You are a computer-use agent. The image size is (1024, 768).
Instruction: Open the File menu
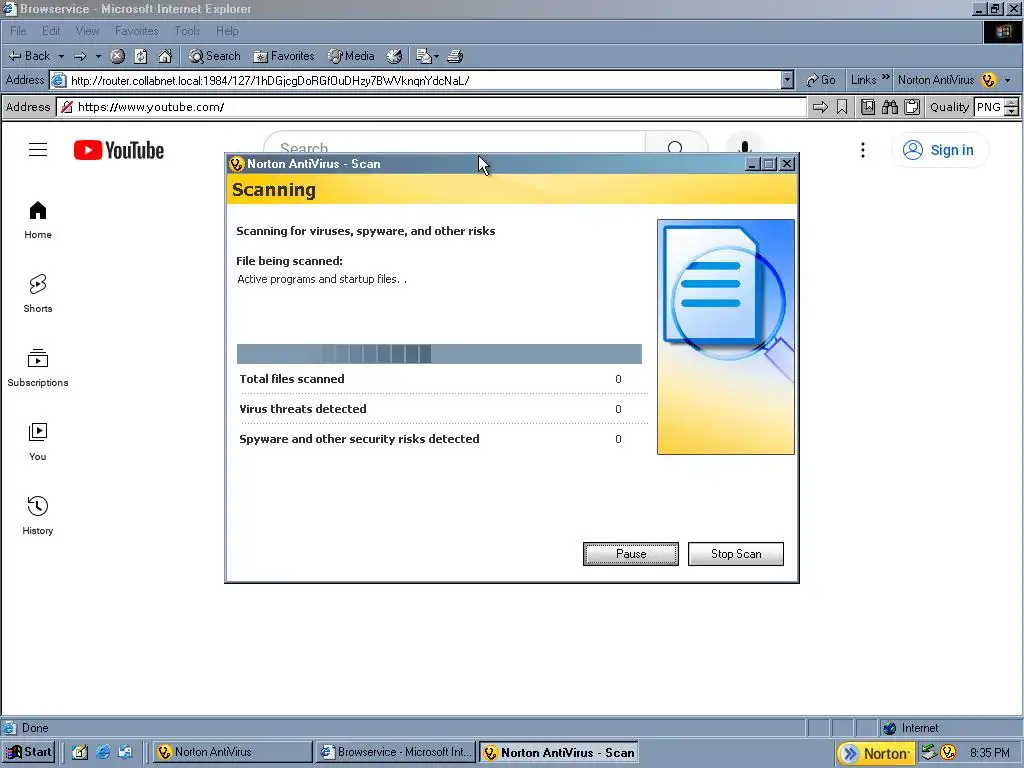click(x=18, y=31)
